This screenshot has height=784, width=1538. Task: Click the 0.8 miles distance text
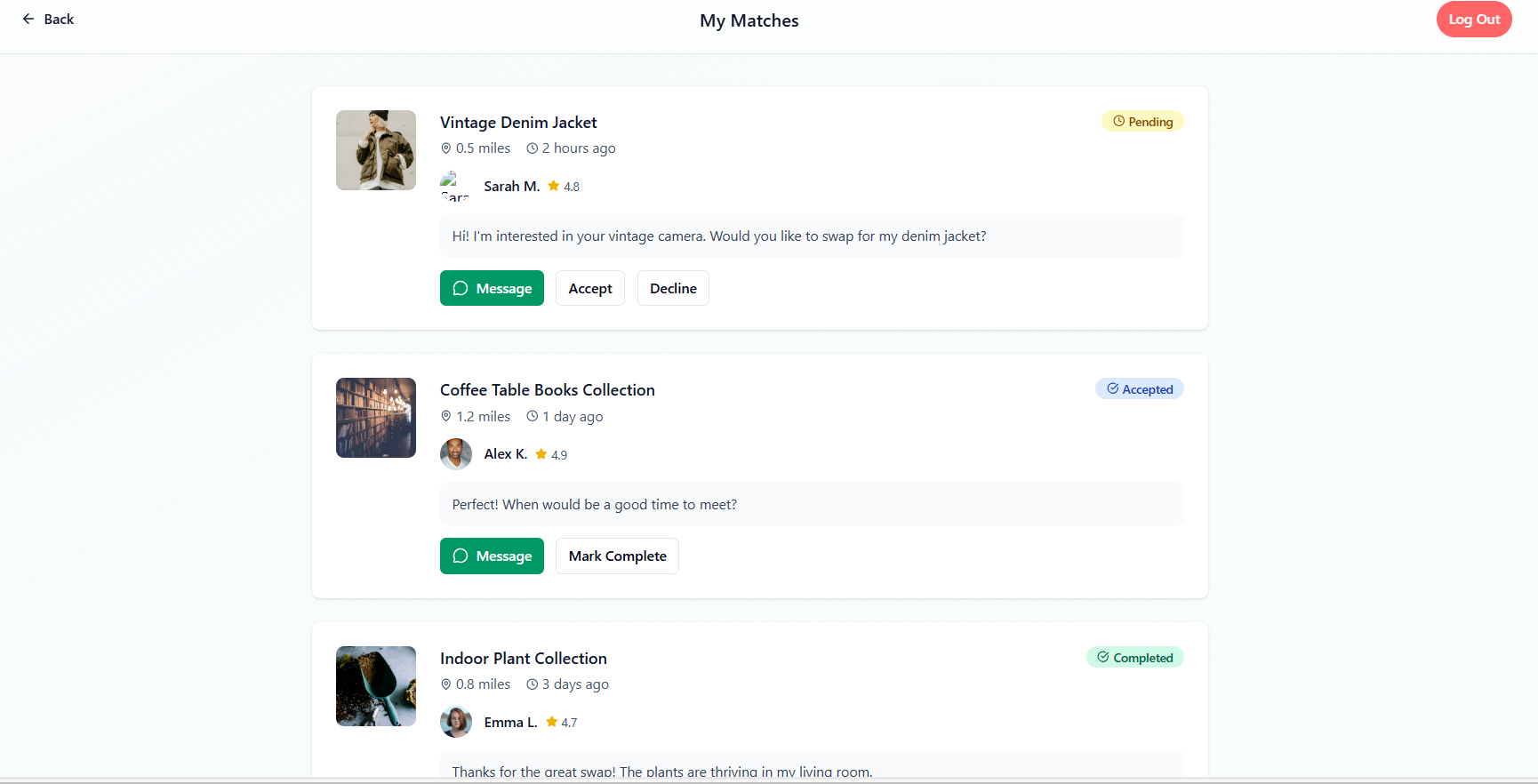click(x=484, y=684)
